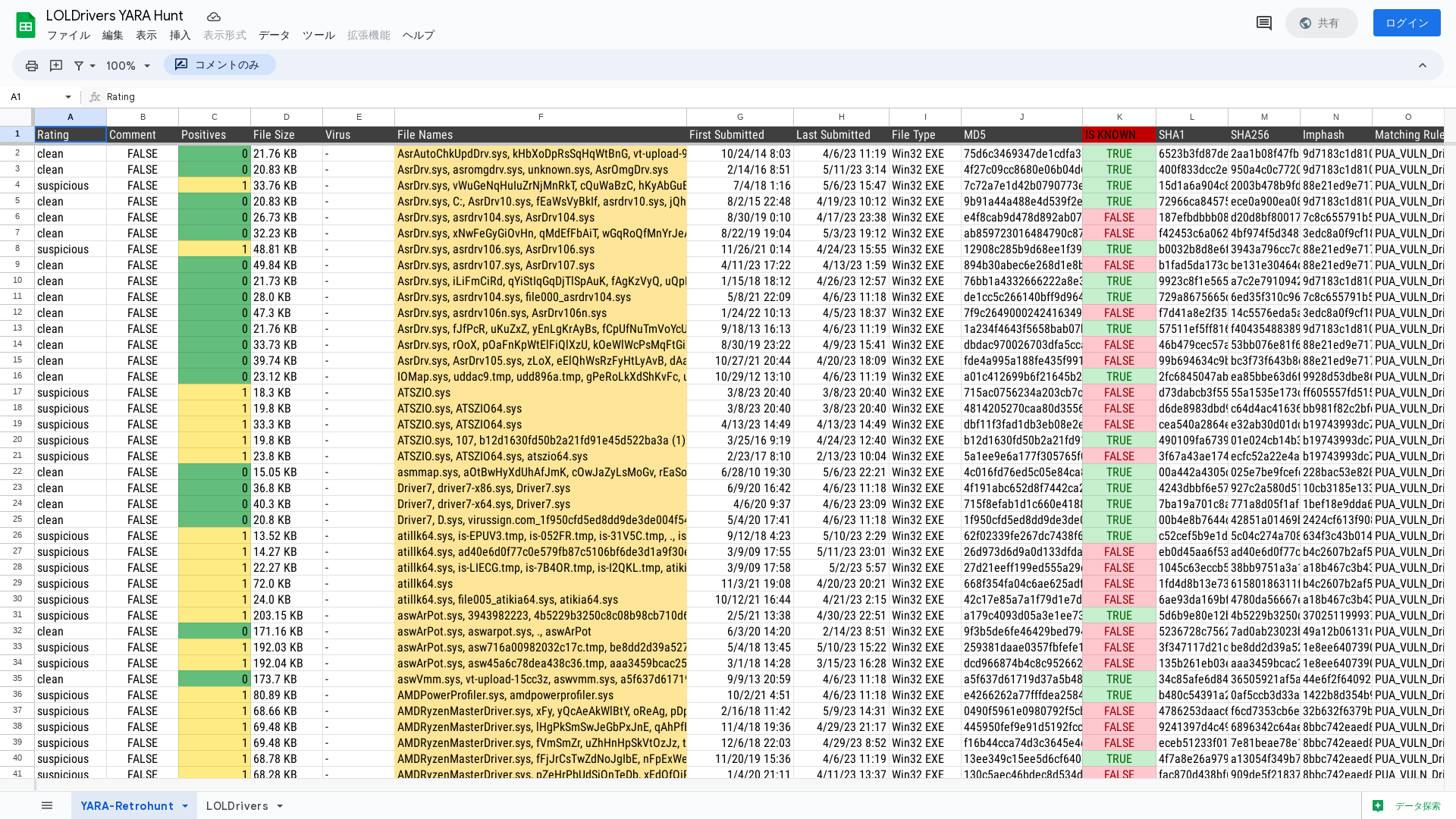Select the IS KNOWN red header cell

tap(1119, 134)
